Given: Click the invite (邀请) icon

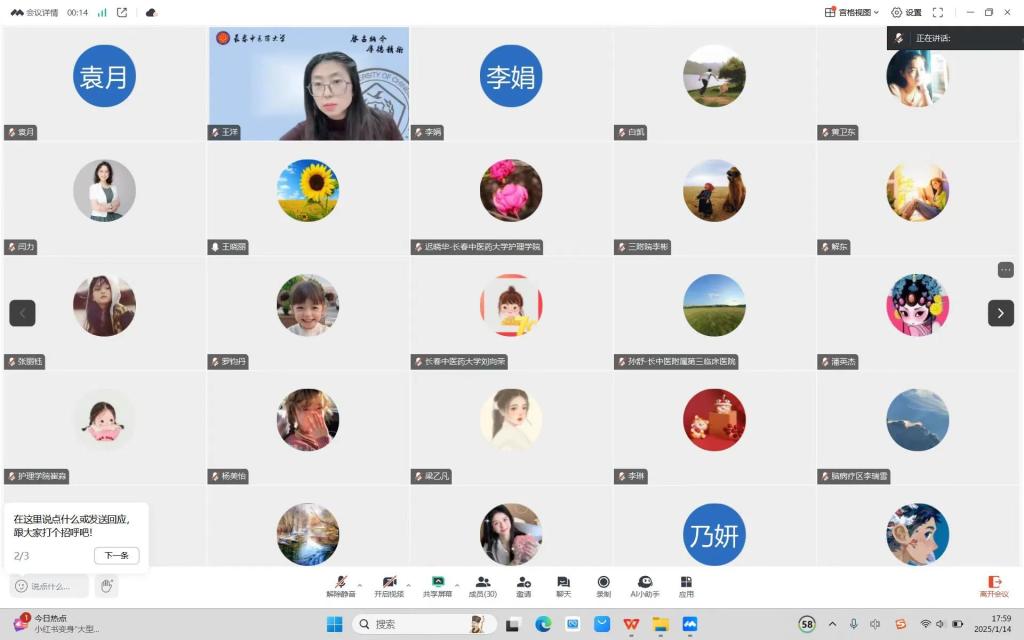Looking at the screenshot, I should (523, 584).
